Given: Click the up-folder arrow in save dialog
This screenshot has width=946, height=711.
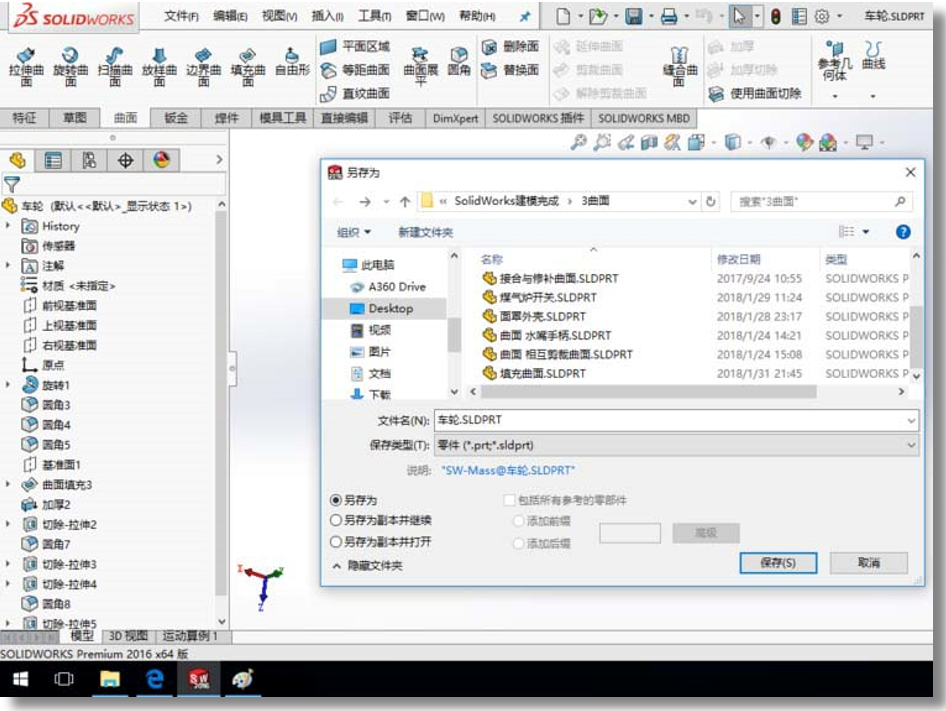Looking at the screenshot, I should [405, 202].
